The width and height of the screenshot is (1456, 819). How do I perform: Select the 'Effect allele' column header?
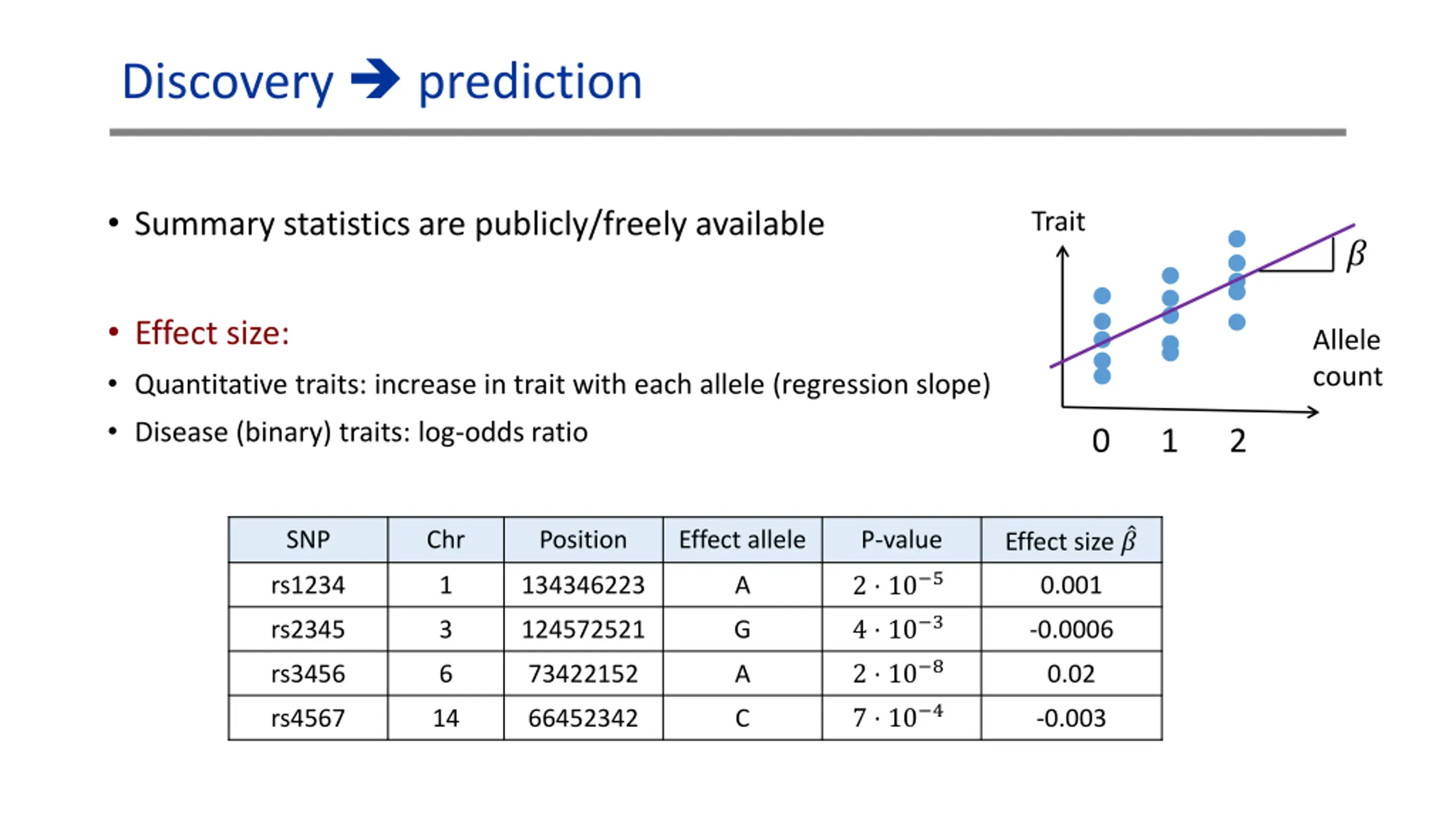tap(742, 540)
